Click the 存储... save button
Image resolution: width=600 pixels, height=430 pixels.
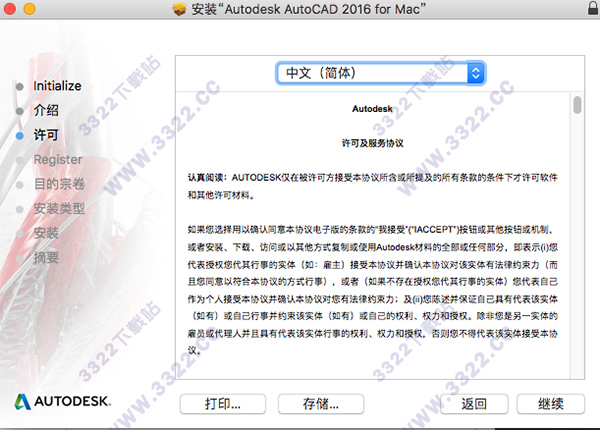pos(321,404)
